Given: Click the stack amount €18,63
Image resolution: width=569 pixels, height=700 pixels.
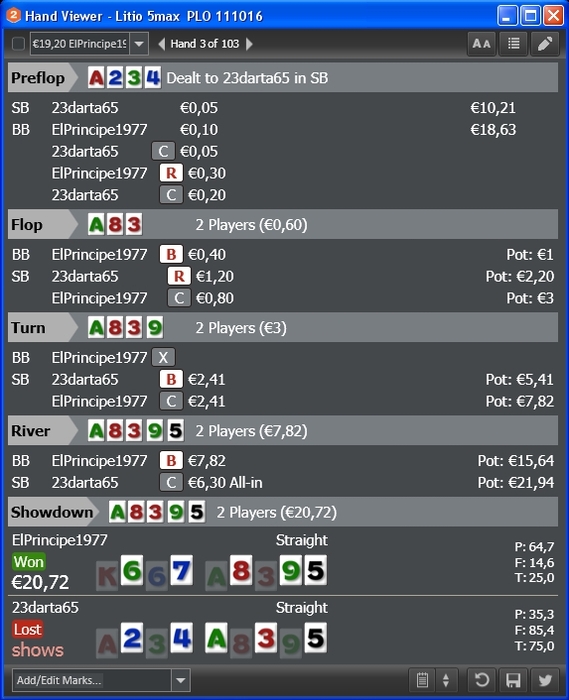Looking at the screenshot, I should tap(493, 129).
